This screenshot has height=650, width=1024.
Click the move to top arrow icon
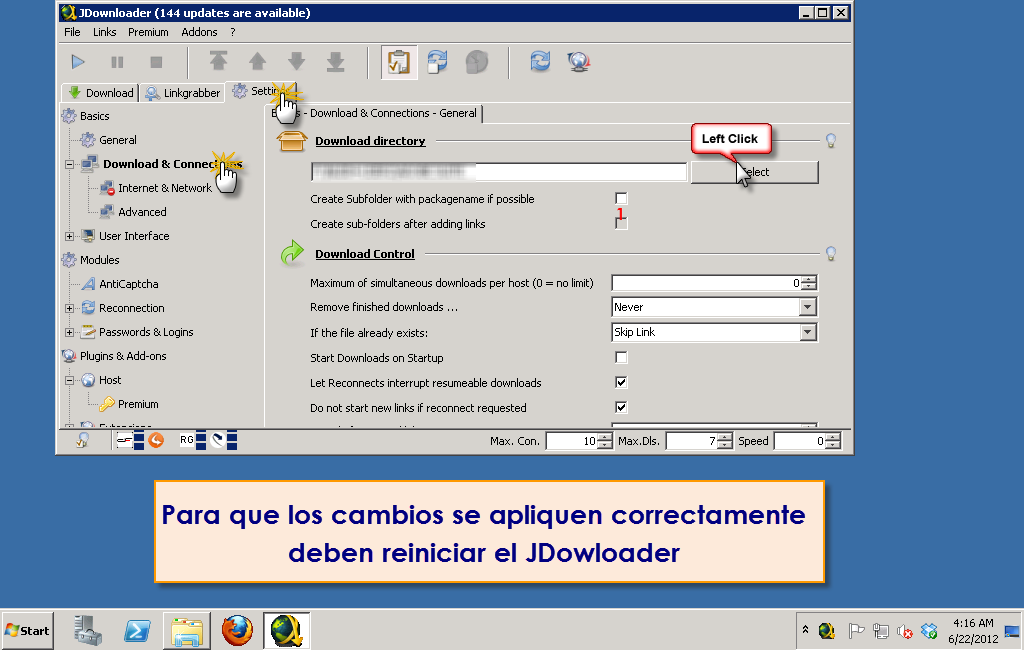(218, 62)
